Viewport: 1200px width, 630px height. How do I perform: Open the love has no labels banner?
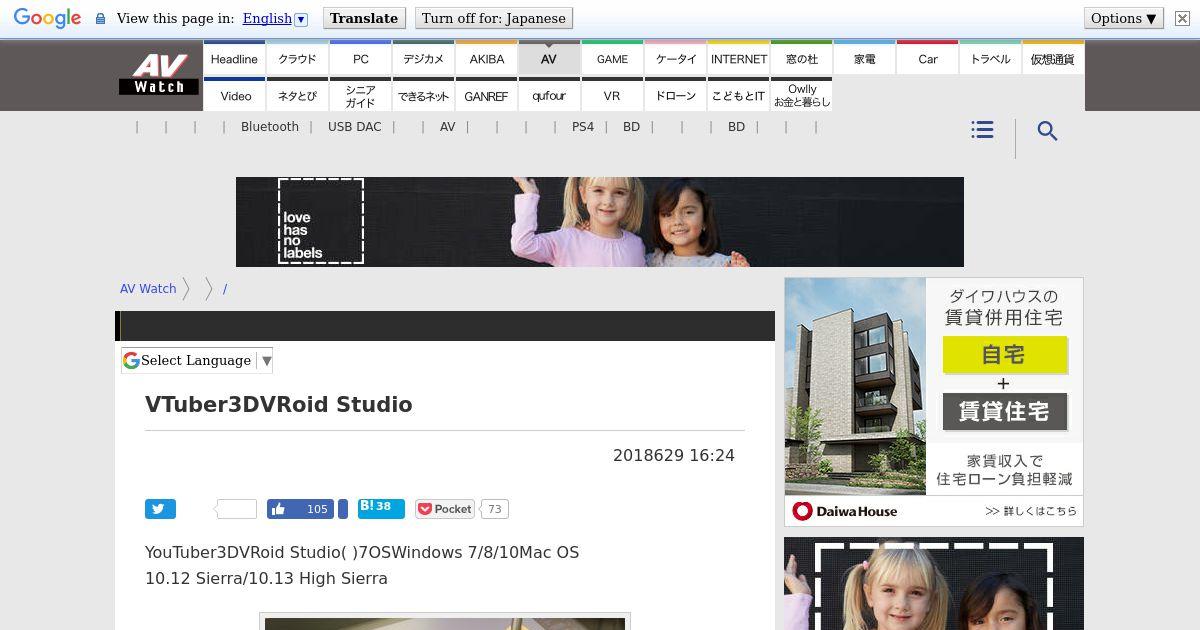pos(600,222)
